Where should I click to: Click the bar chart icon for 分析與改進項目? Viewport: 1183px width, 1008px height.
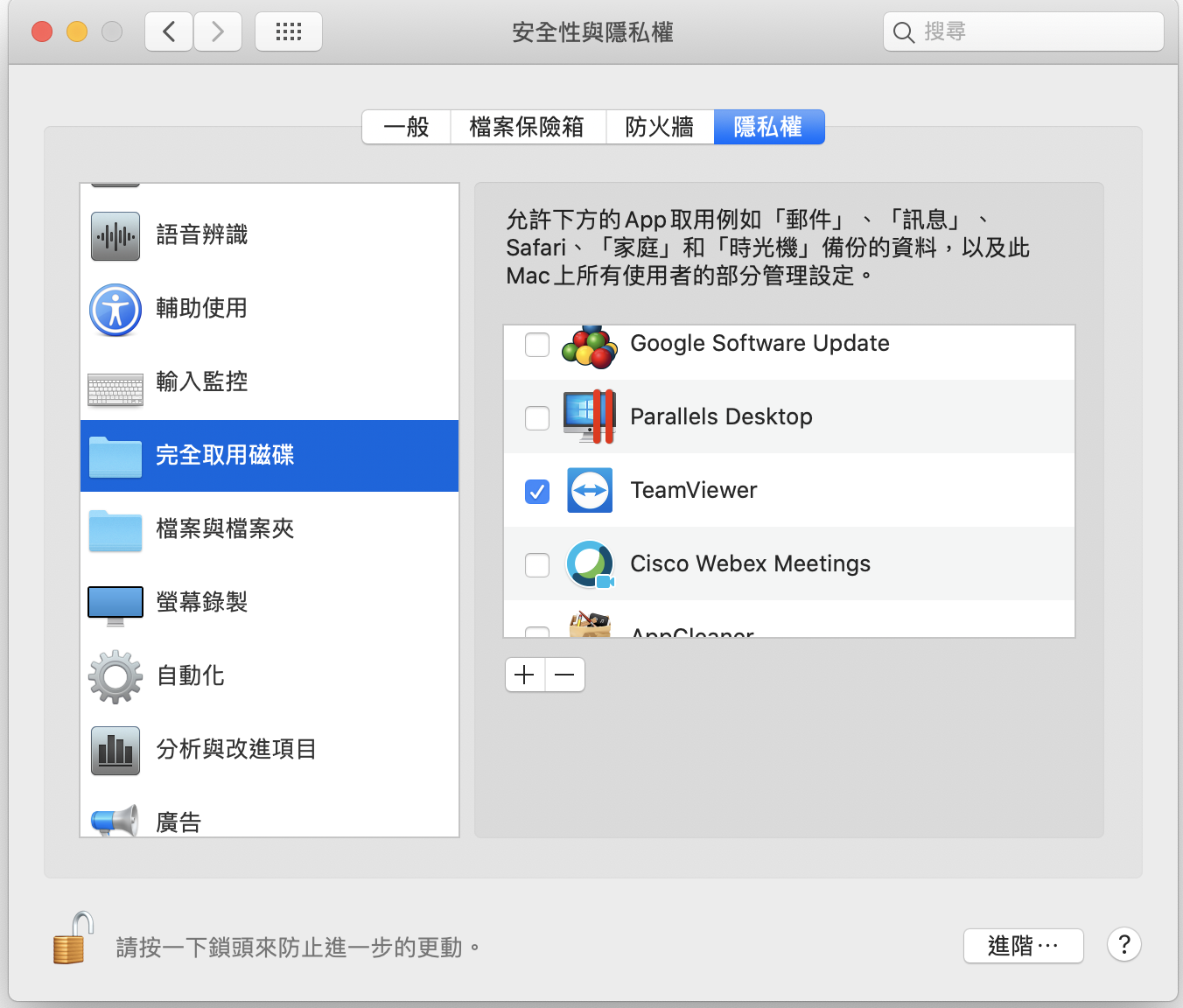[x=115, y=750]
